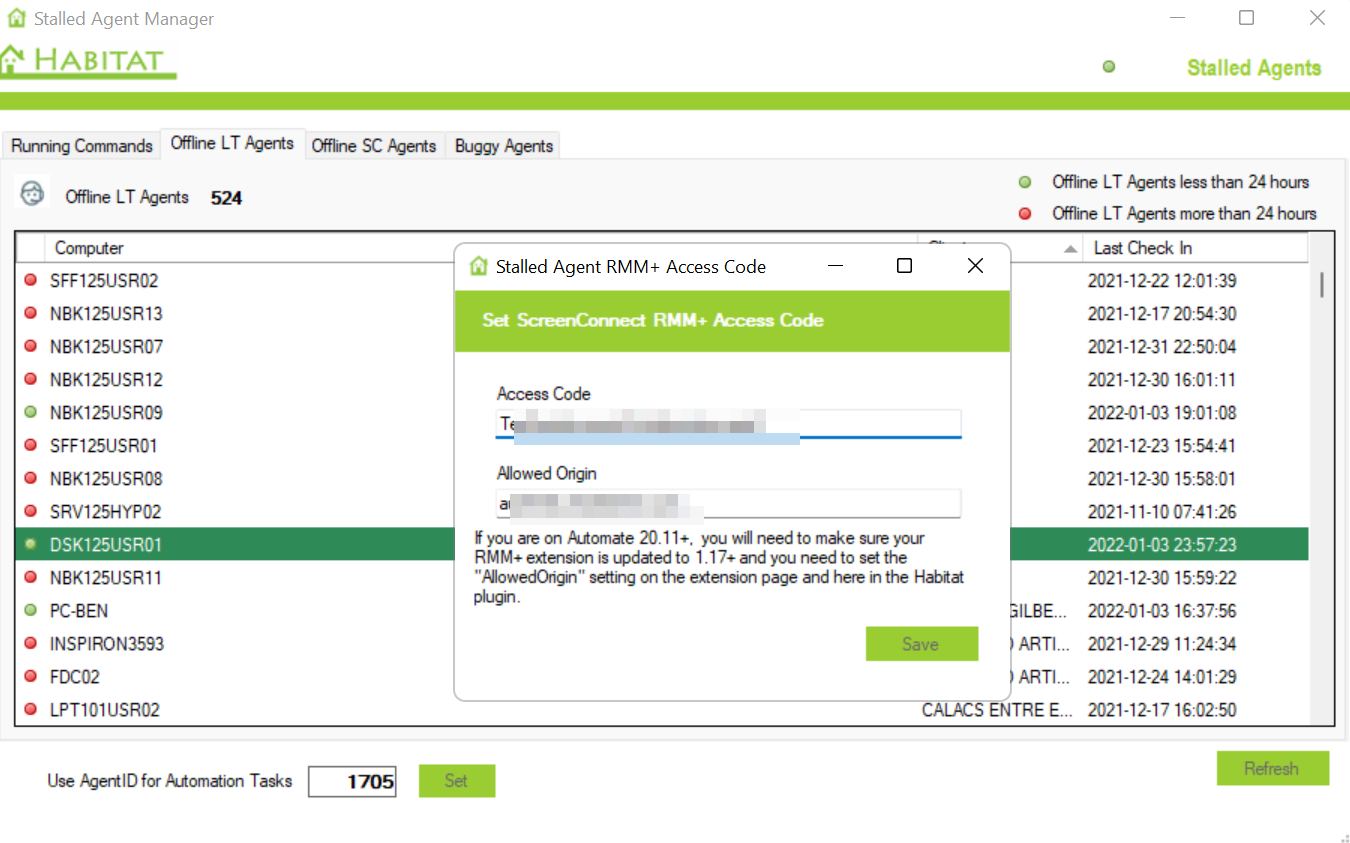Viewport: 1350px width, 843px height.
Task: Click the green status dot beside Stalled Agents
Action: pyautogui.click(x=1109, y=67)
